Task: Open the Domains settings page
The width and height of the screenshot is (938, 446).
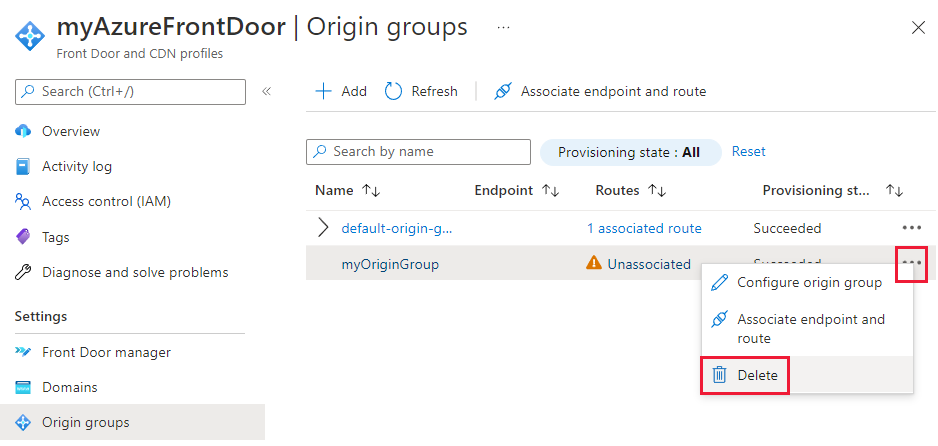Action: pos(69,387)
